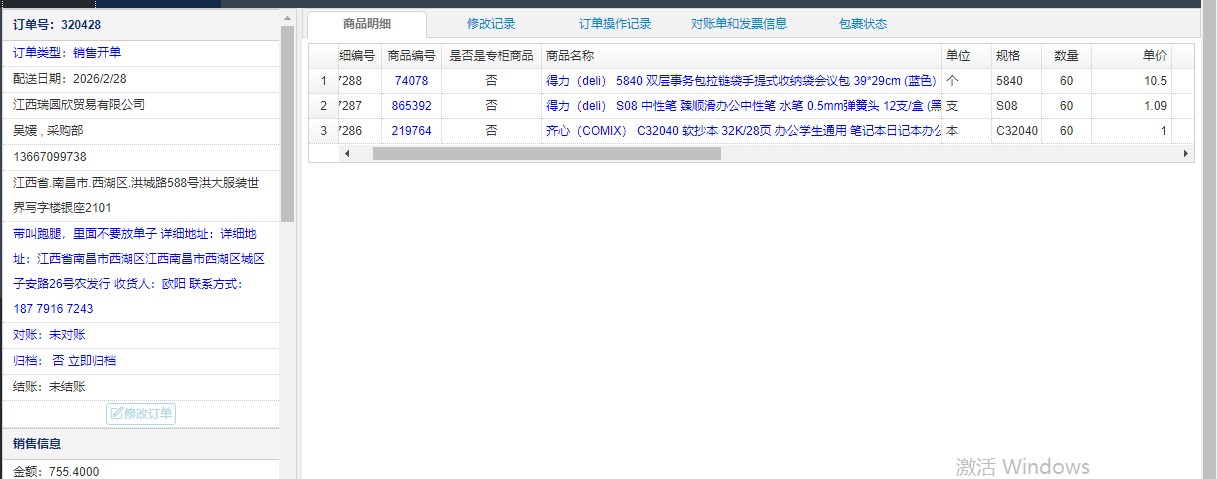
Task: Click the table's scroll-right arrow
Action: [1185, 154]
